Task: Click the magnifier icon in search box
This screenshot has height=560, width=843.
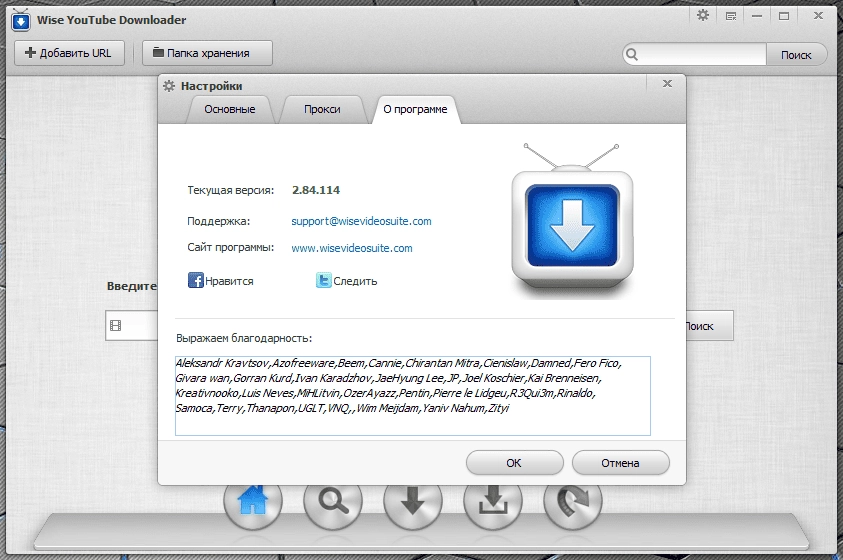Action: tap(632, 54)
